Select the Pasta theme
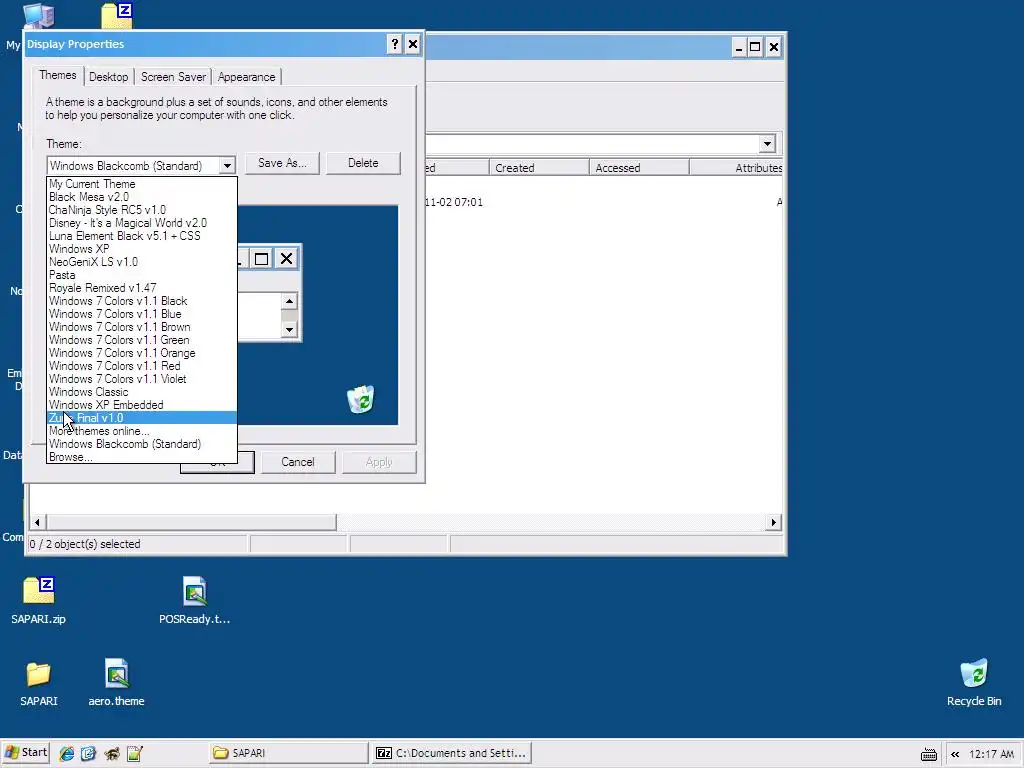 [142, 275]
